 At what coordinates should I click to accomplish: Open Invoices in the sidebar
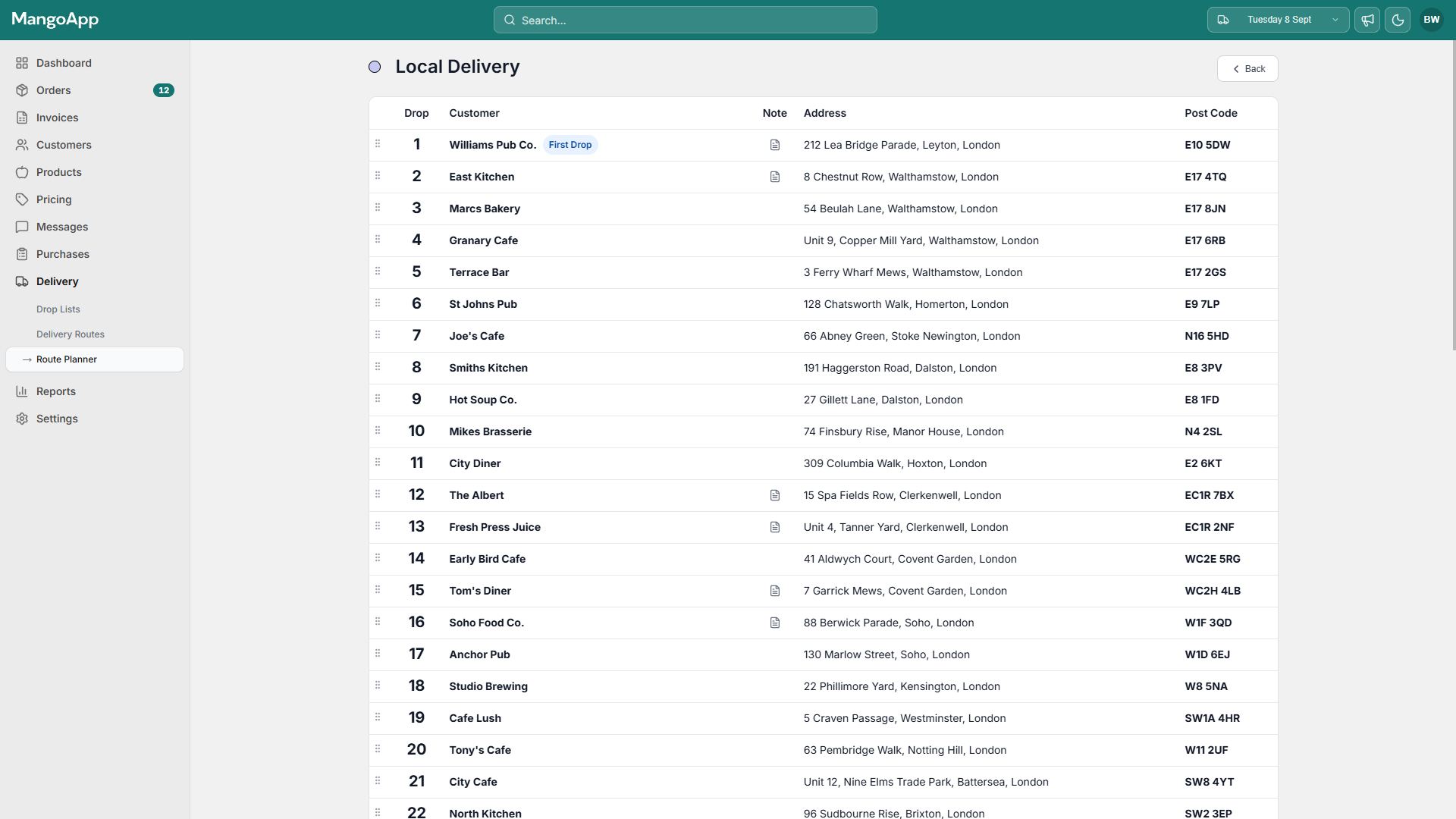point(95,118)
